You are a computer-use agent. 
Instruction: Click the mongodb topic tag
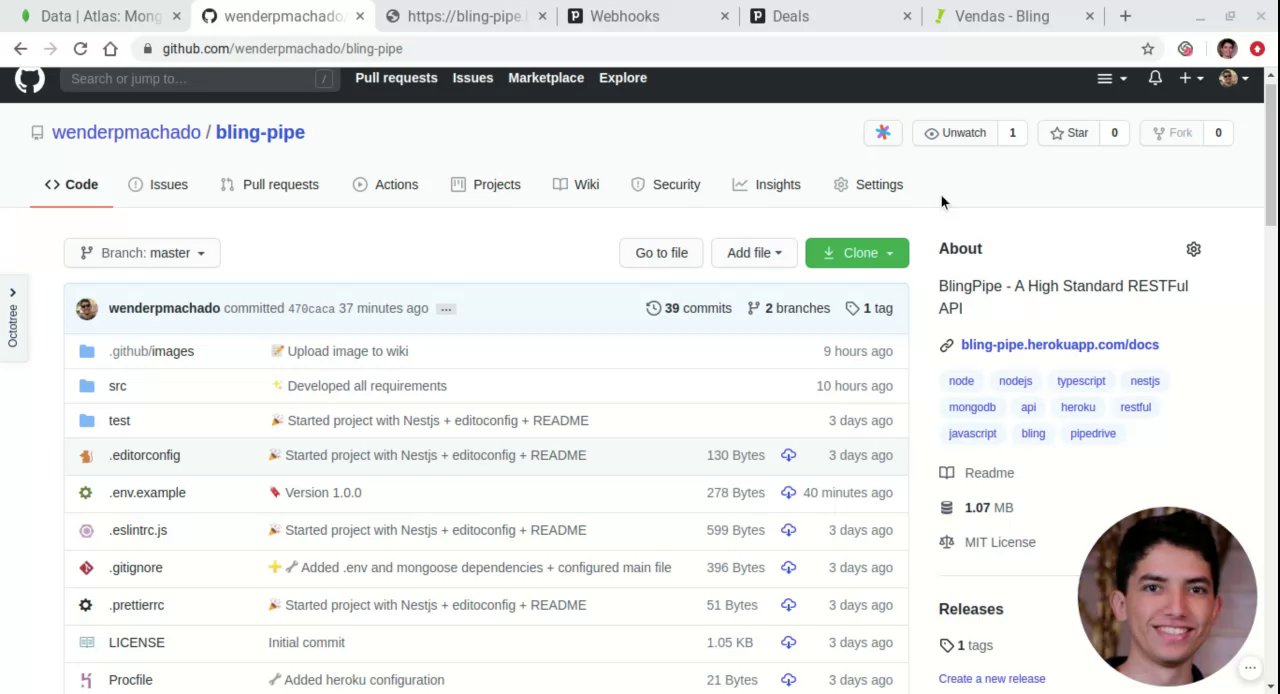[972, 407]
